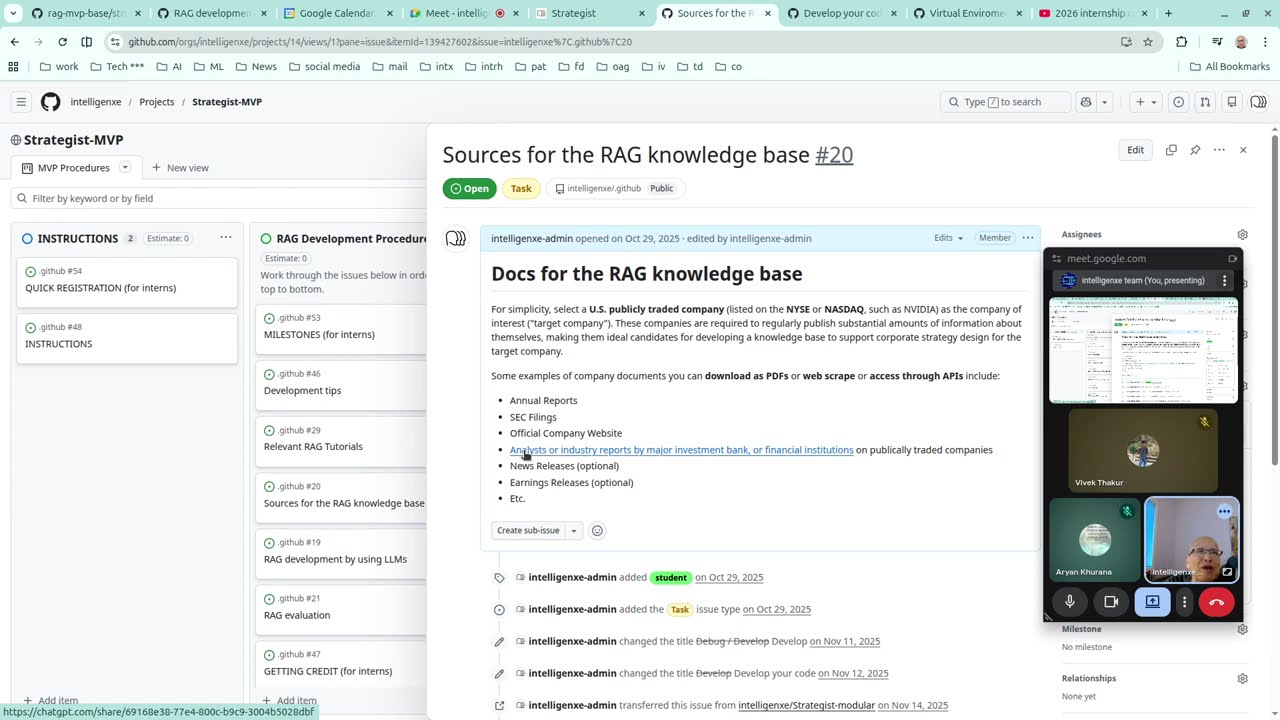The height and width of the screenshot is (720, 1280).
Task: Open comment options ellipsis next to Member
Action: (1027, 238)
